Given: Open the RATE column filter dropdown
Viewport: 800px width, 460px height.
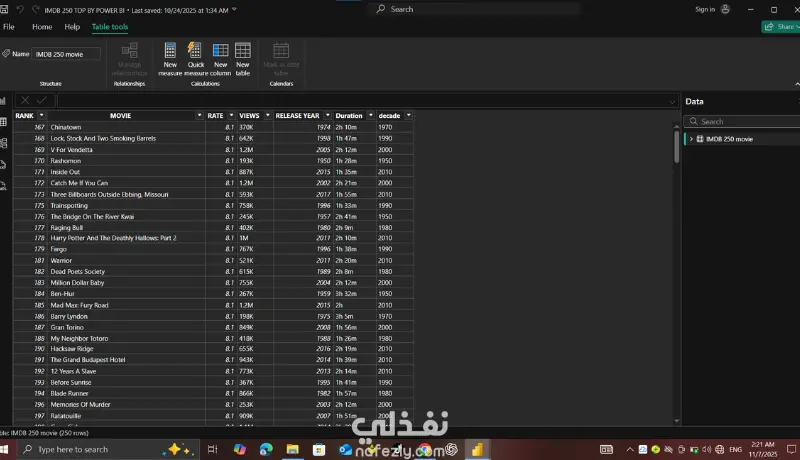Looking at the screenshot, I should click(231, 116).
